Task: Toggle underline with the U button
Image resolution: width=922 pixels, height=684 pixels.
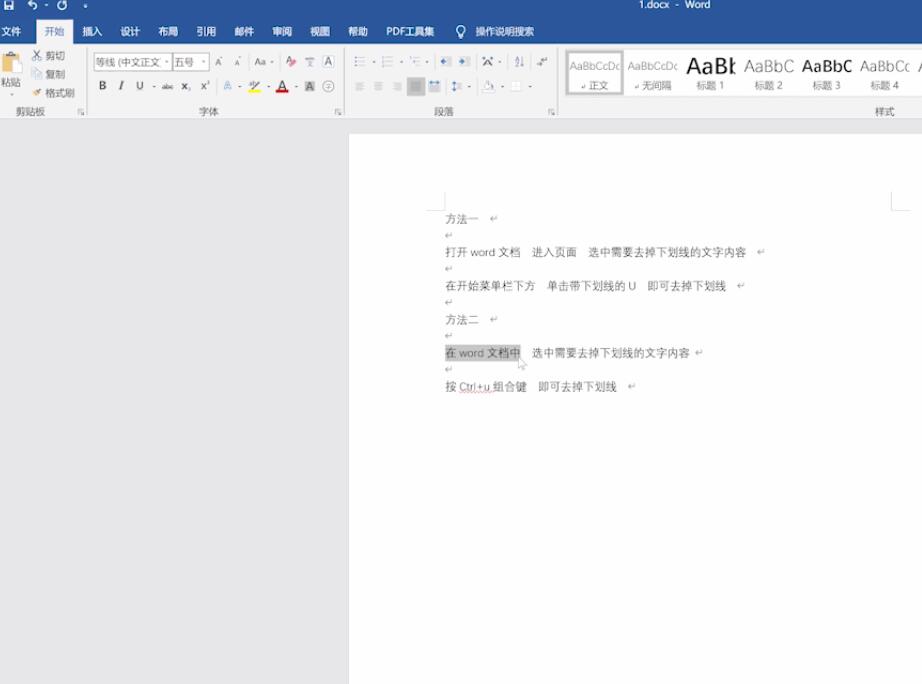Action: 140,86
